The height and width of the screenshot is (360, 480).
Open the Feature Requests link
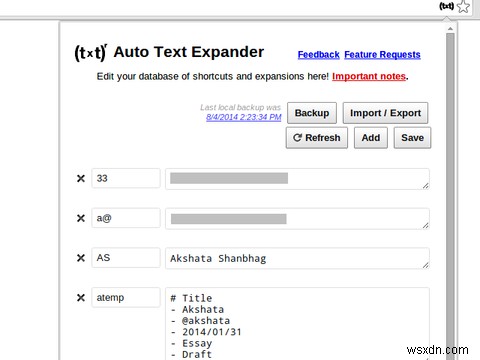click(x=382, y=55)
